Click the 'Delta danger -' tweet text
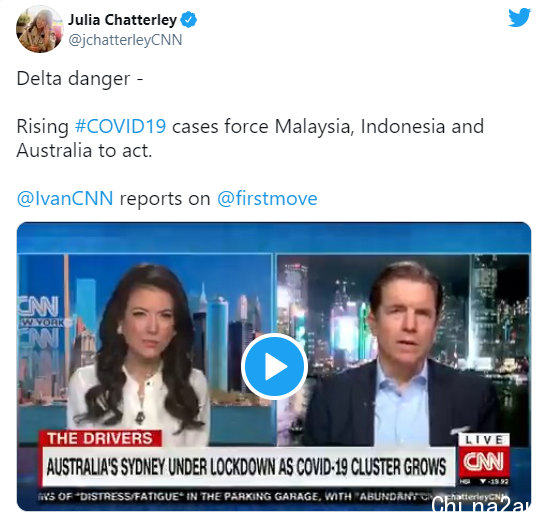542x518 pixels. (x=80, y=78)
